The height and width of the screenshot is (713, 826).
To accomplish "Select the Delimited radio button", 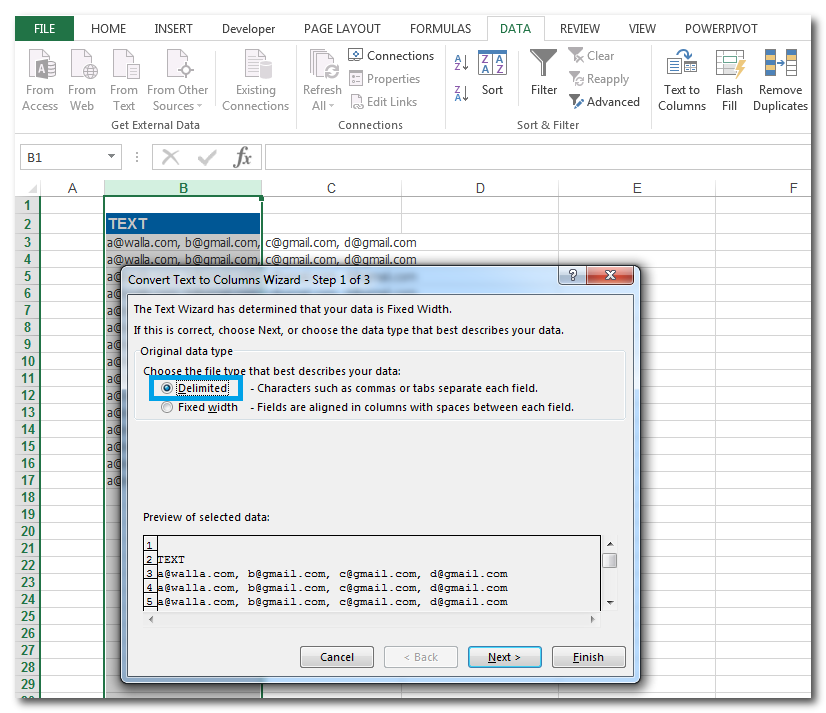I will 166,388.
